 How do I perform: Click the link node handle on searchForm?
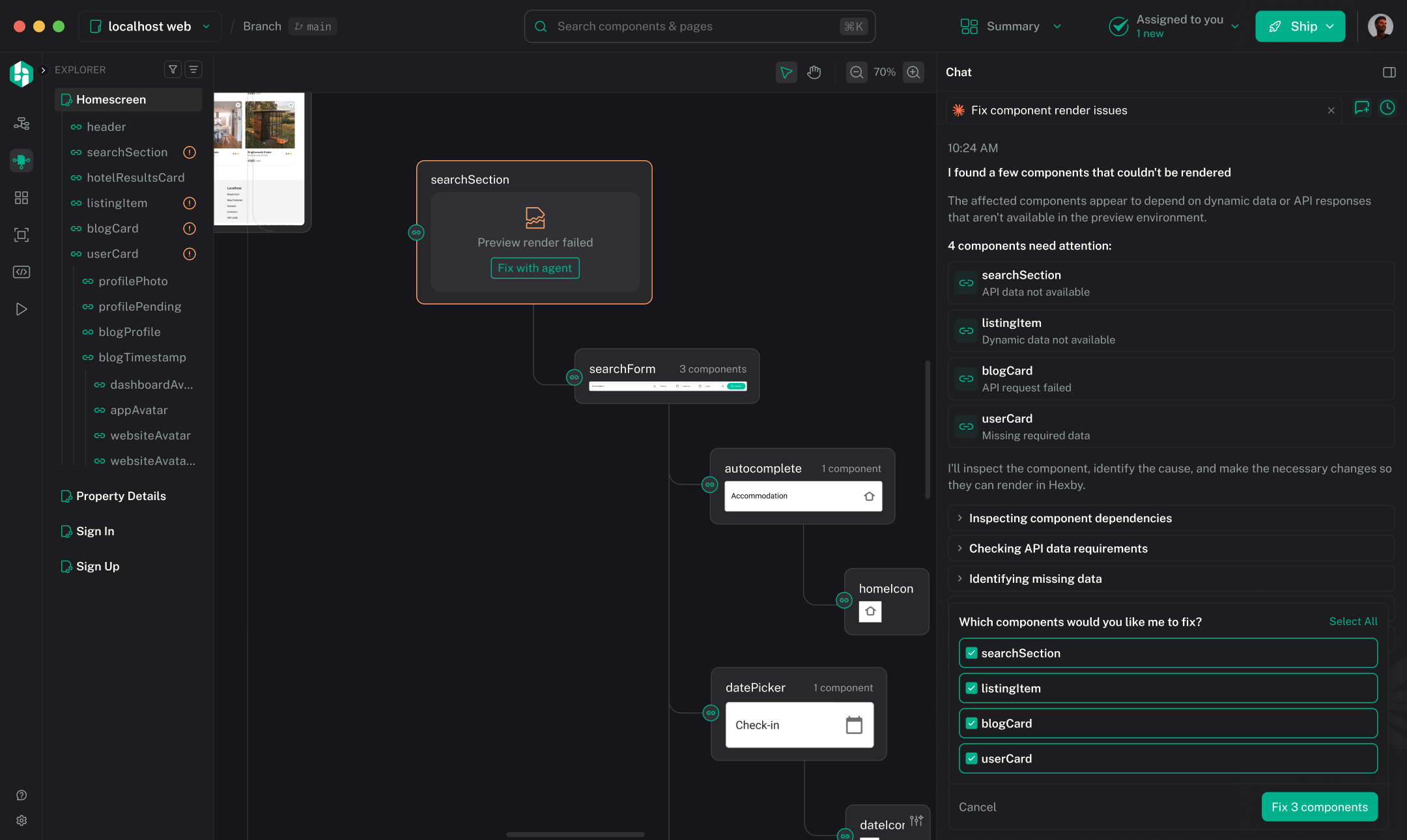click(574, 377)
